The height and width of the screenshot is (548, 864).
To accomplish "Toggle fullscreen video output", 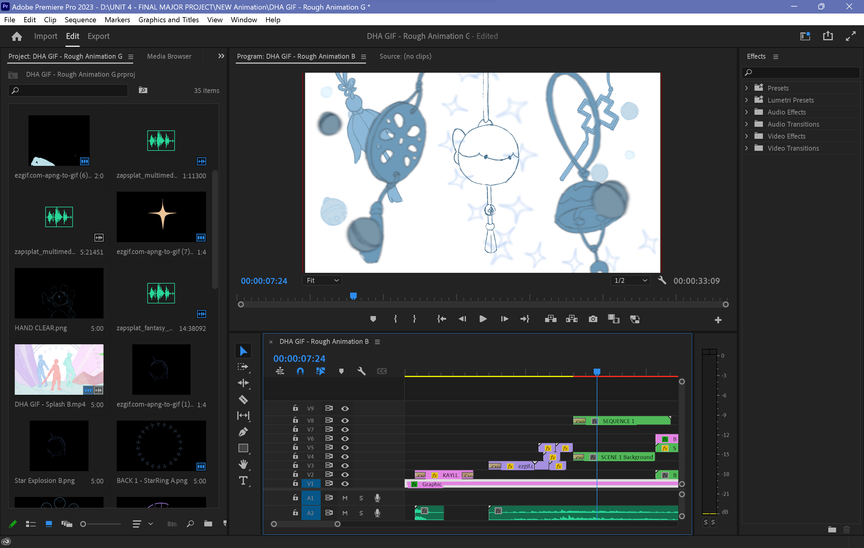I will (x=851, y=36).
